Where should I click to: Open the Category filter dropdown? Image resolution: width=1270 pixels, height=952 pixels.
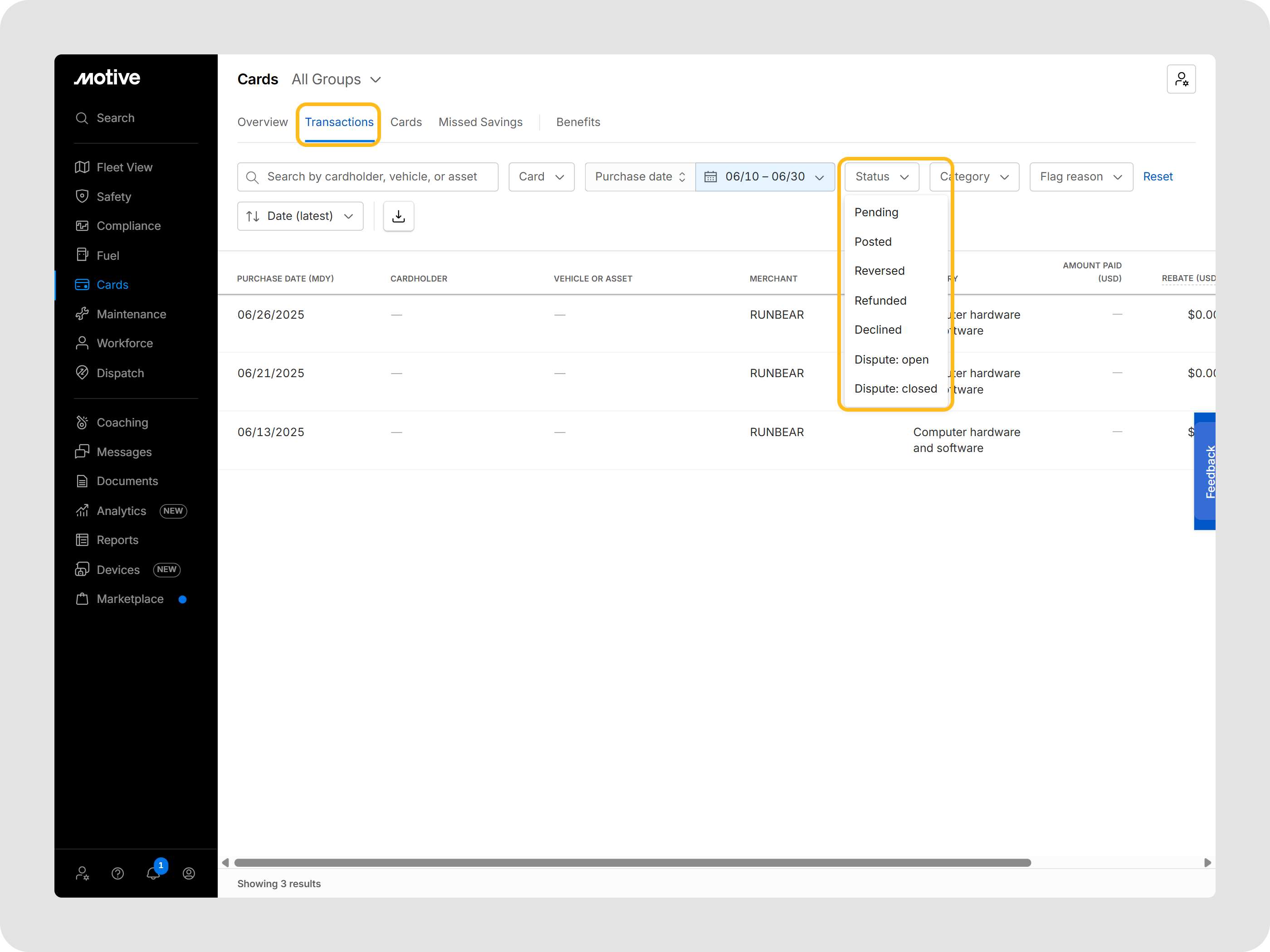(x=973, y=177)
